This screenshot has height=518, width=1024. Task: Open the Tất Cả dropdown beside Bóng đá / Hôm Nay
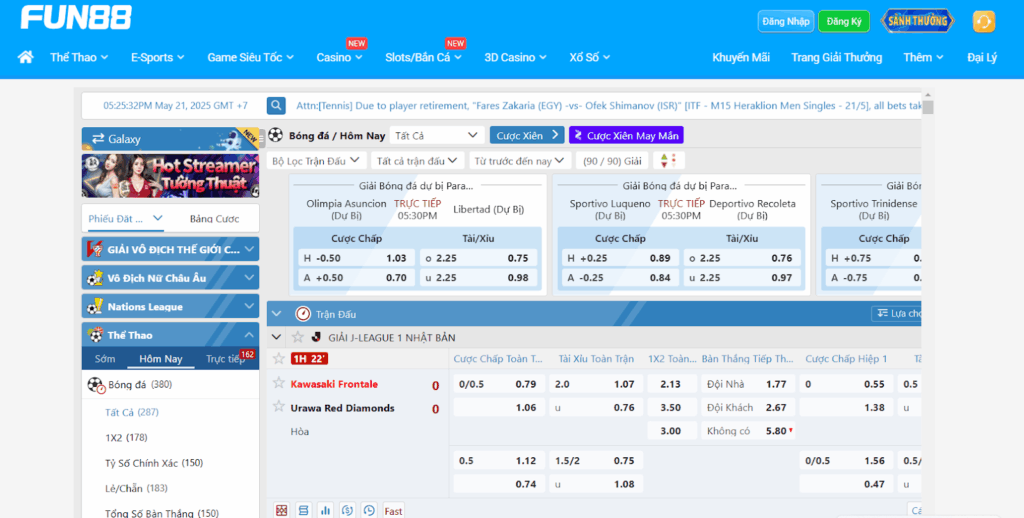pos(437,135)
